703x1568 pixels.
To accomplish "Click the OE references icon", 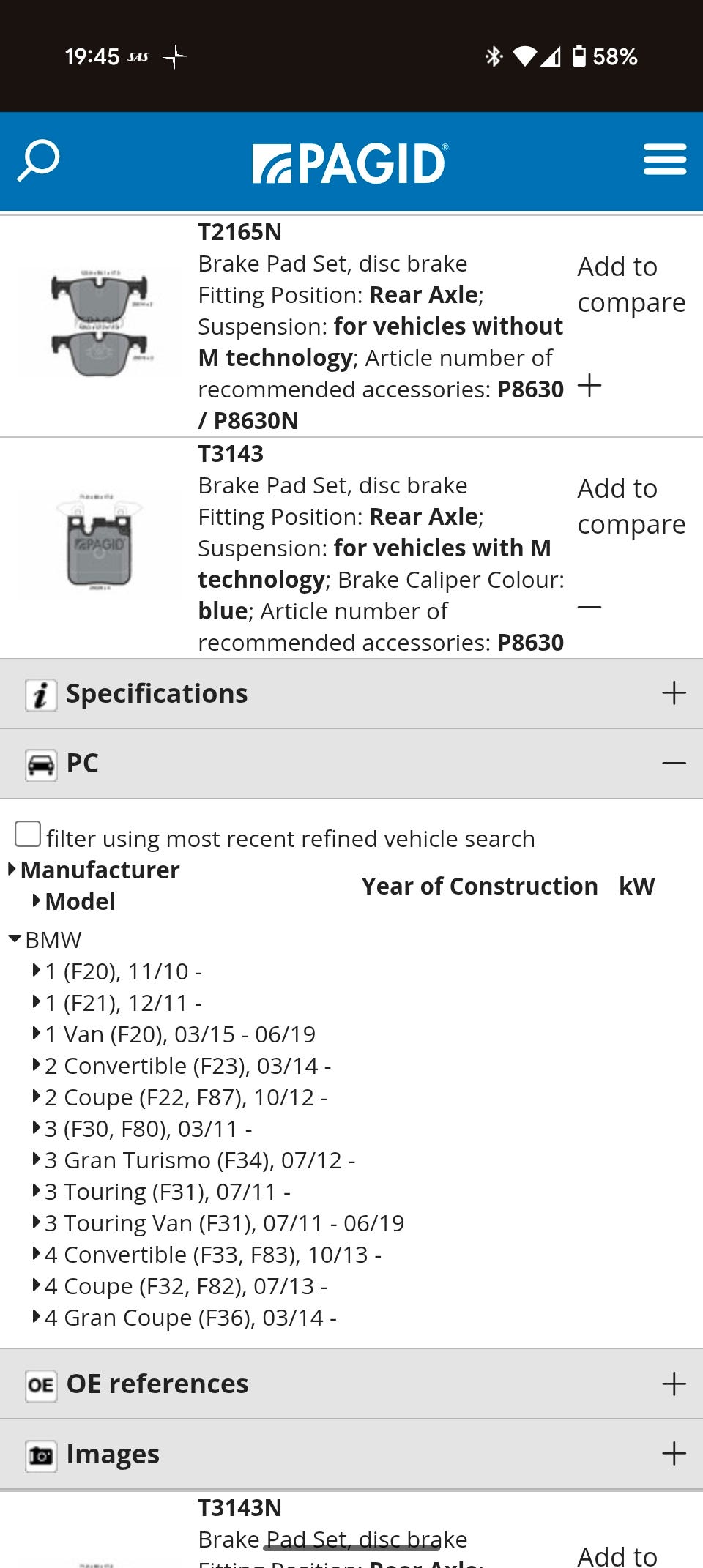I will pyautogui.click(x=41, y=1385).
